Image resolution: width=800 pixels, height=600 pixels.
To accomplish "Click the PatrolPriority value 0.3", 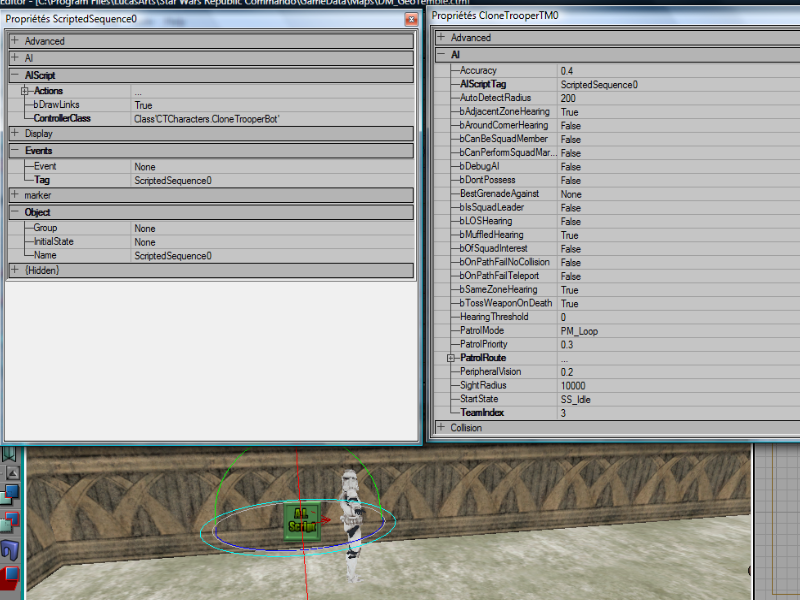I will click(566, 345).
